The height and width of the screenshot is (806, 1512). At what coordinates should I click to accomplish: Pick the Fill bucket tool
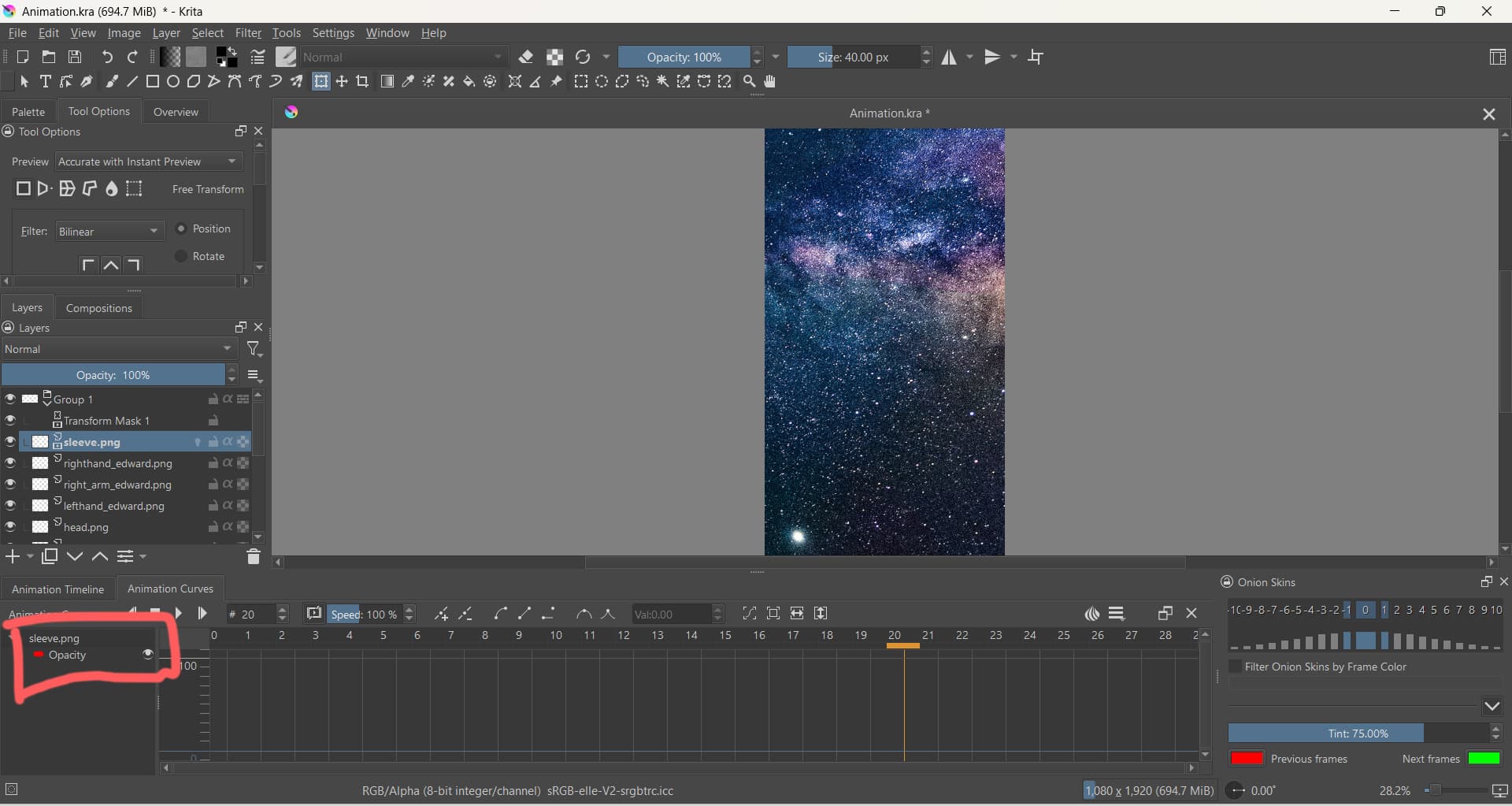(469, 81)
